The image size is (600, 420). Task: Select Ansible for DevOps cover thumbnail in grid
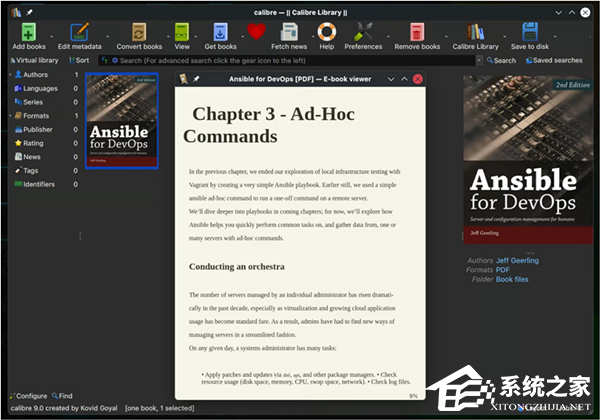122,120
